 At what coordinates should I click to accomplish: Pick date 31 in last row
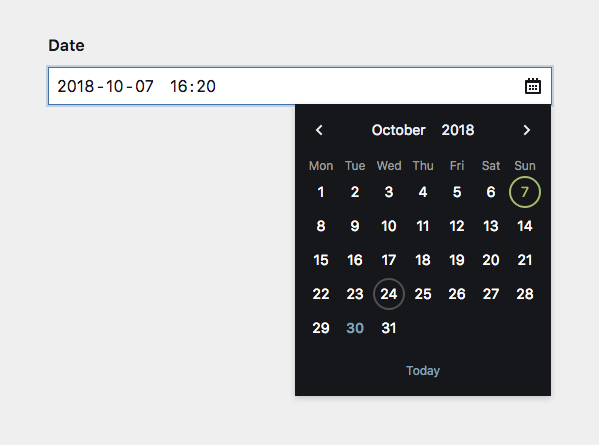389,328
